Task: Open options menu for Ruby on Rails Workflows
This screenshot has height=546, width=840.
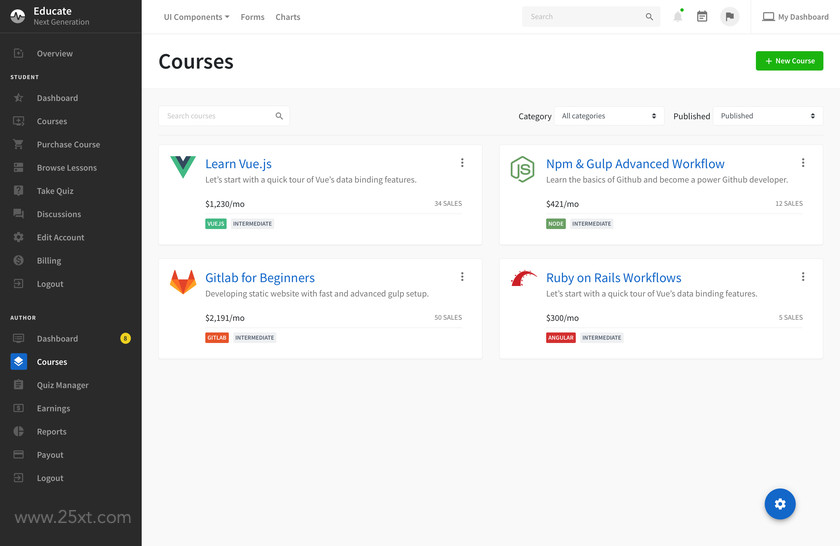Action: pyautogui.click(x=803, y=277)
